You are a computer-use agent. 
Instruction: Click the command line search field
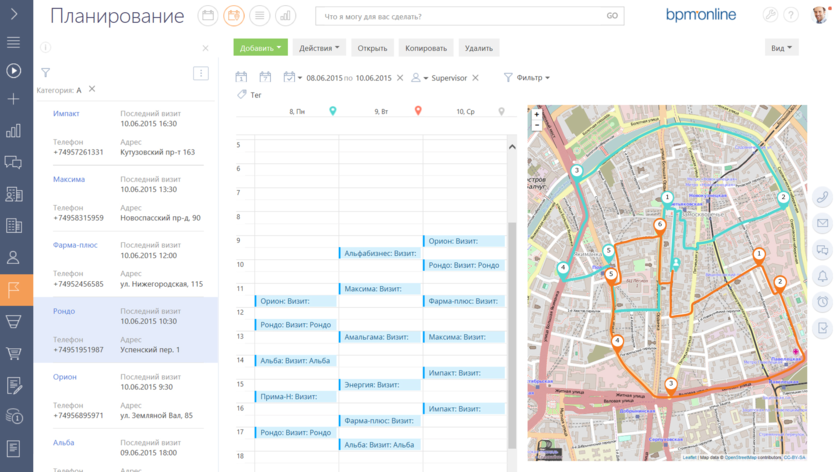tap(460, 16)
